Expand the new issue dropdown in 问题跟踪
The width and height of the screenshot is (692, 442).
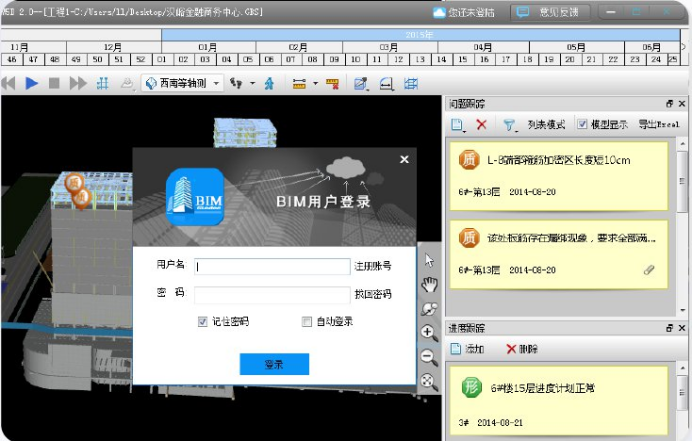(467, 126)
